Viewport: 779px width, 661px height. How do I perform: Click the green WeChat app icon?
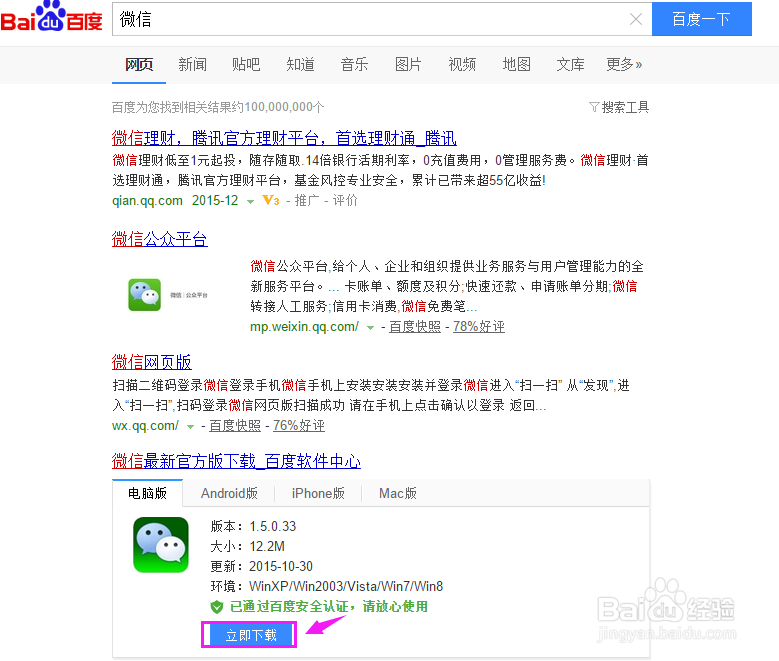pos(161,545)
